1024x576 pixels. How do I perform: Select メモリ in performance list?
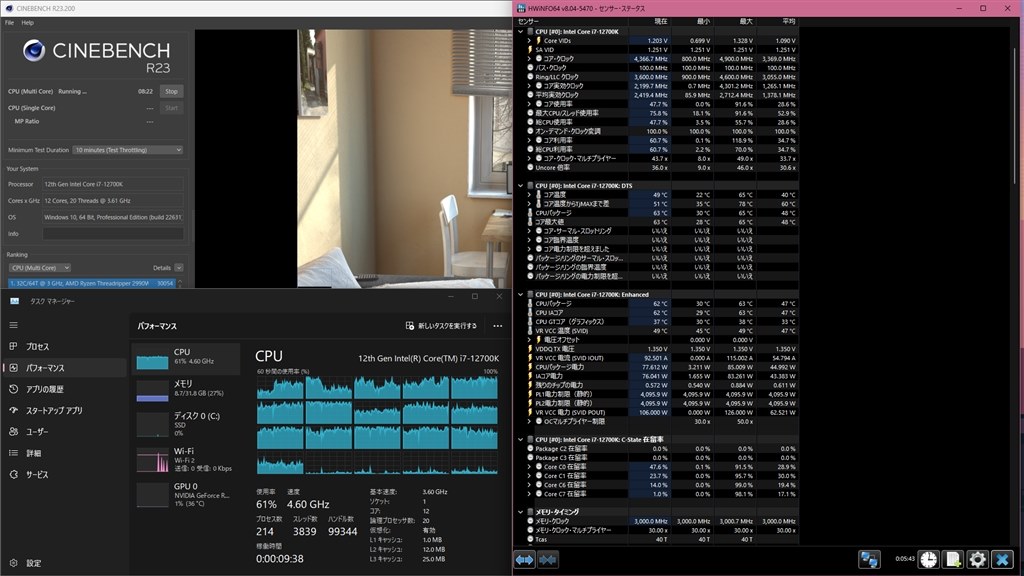click(186, 389)
